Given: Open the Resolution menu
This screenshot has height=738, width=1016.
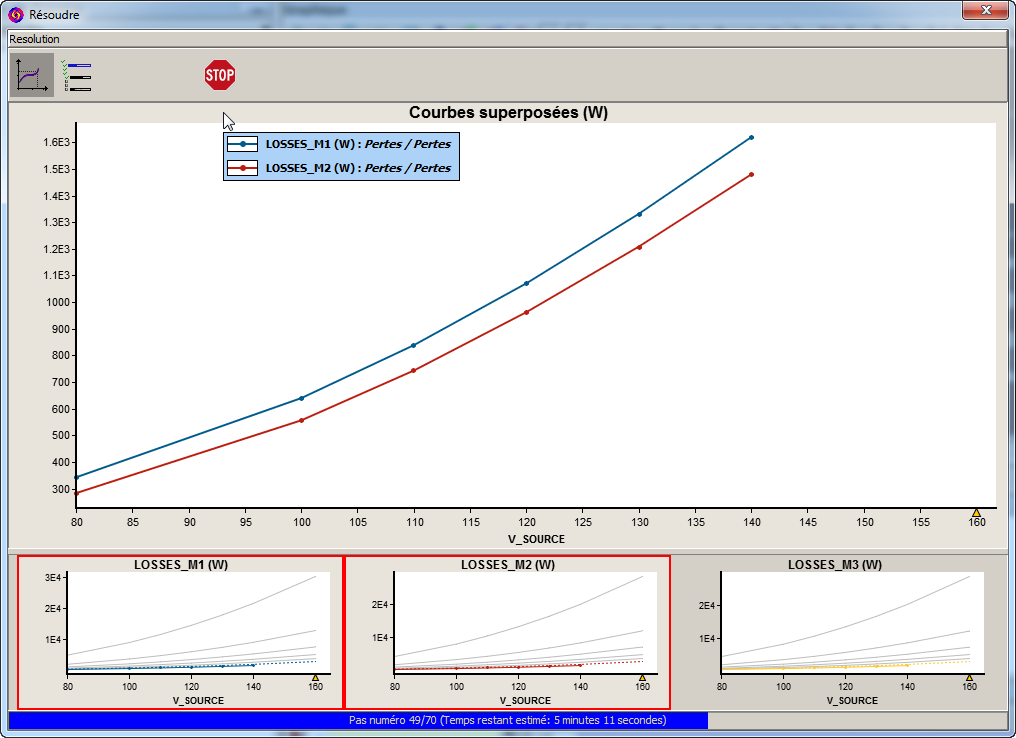Looking at the screenshot, I should pyautogui.click(x=35, y=39).
